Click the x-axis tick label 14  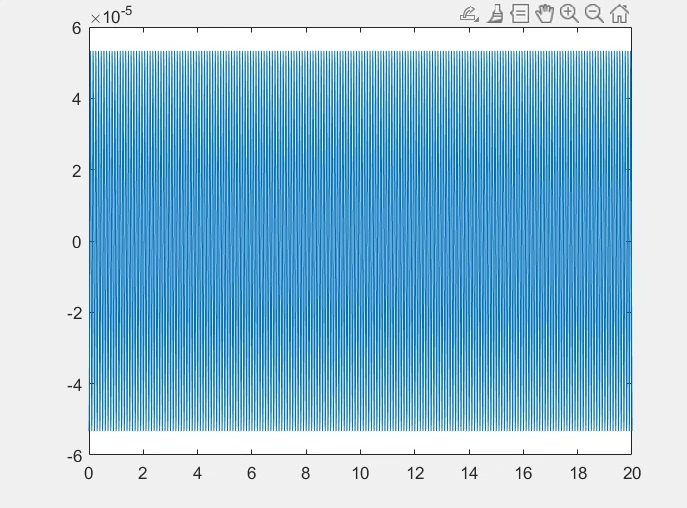pyautogui.click(x=469, y=473)
